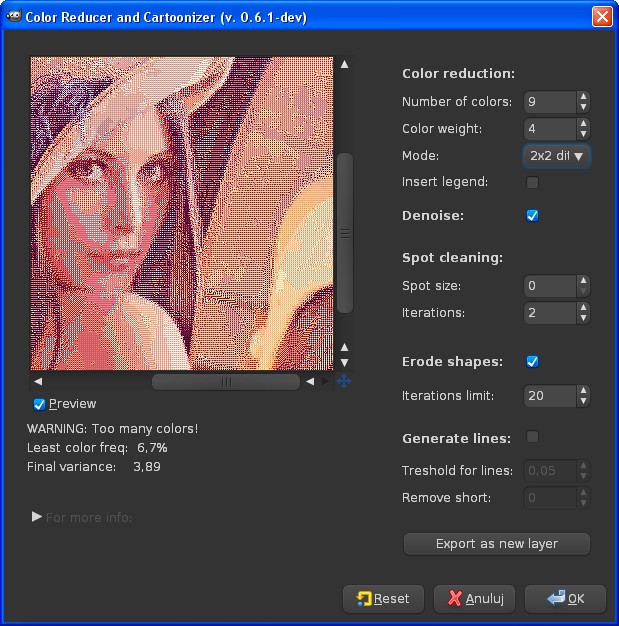This screenshot has height=626, width=619.
Task: Increase spot cleaning Iterations with up arrow
Action: [x=583, y=307]
